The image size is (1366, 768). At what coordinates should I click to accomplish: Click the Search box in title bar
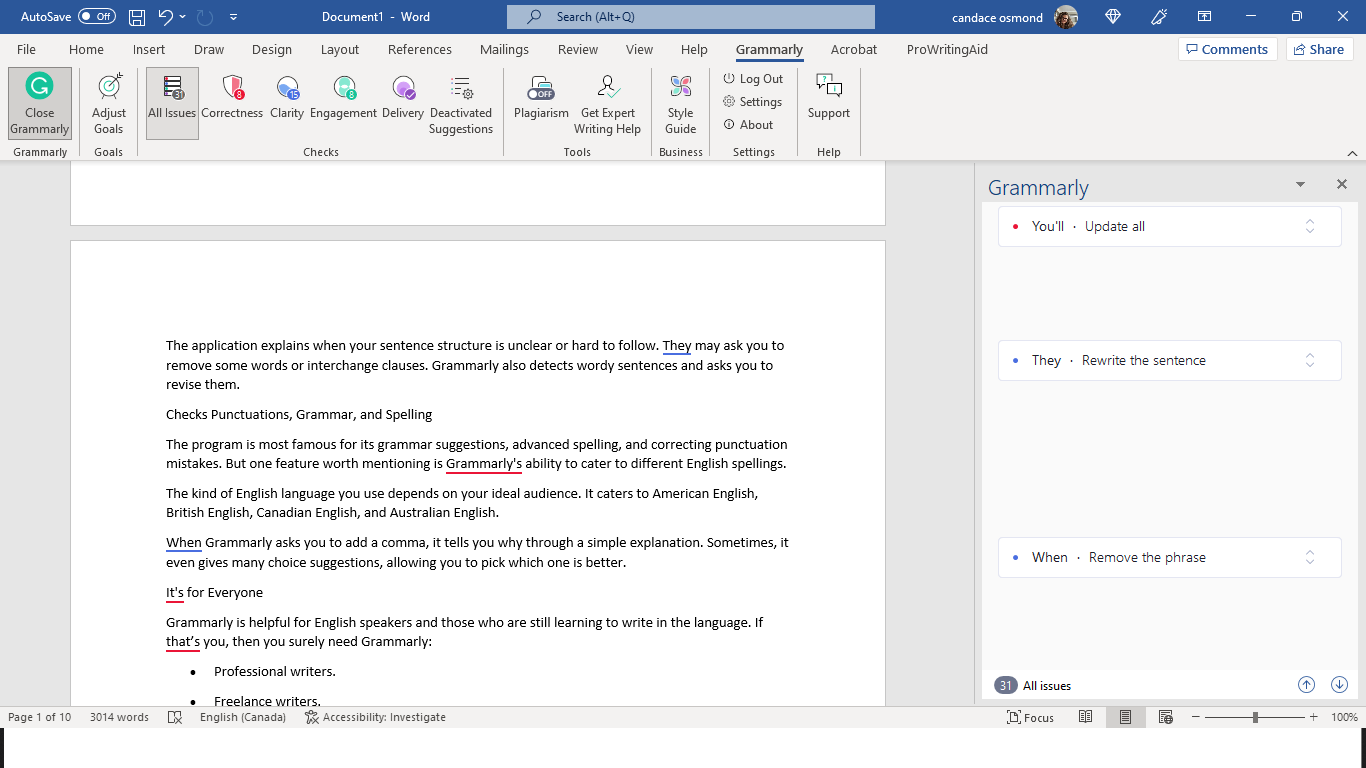(690, 17)
